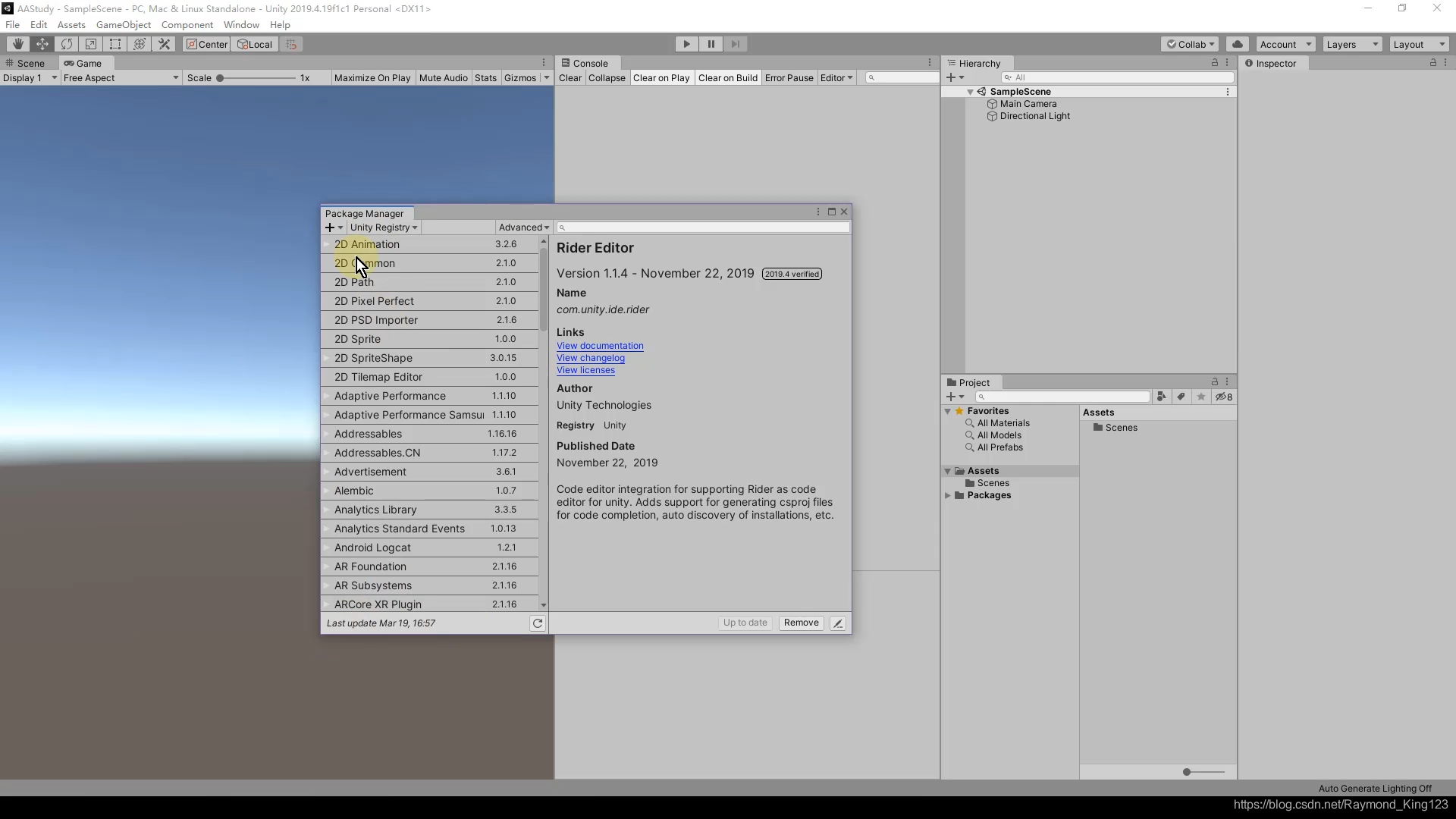
Task: Select the Game tab in editor
Action: 89,62
